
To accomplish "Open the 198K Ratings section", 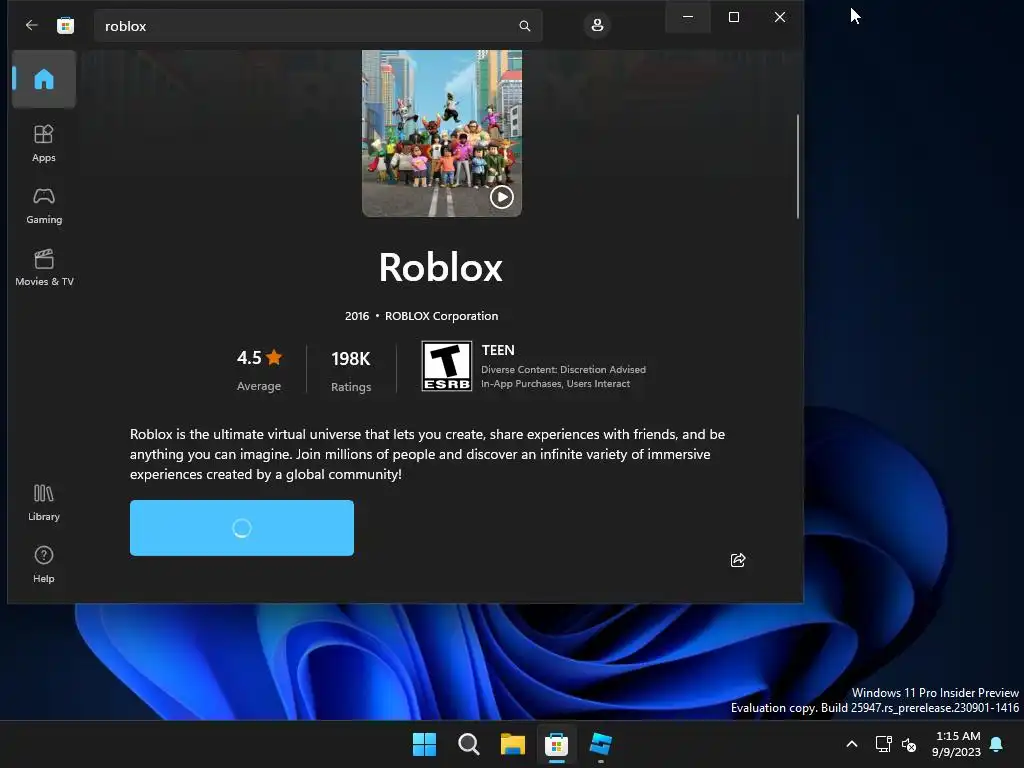I will [x=351, y=370].
